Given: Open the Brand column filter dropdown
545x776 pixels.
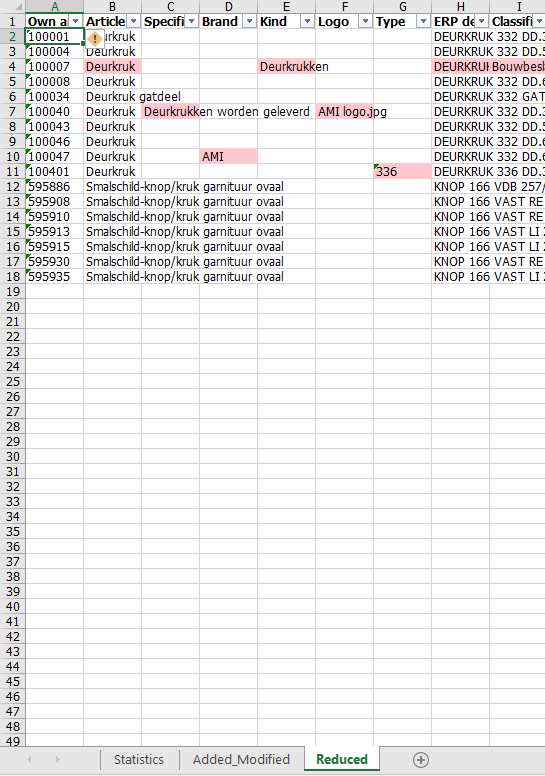Looking at the screenshot, I should pyautogui.click(x=249, y=21).
